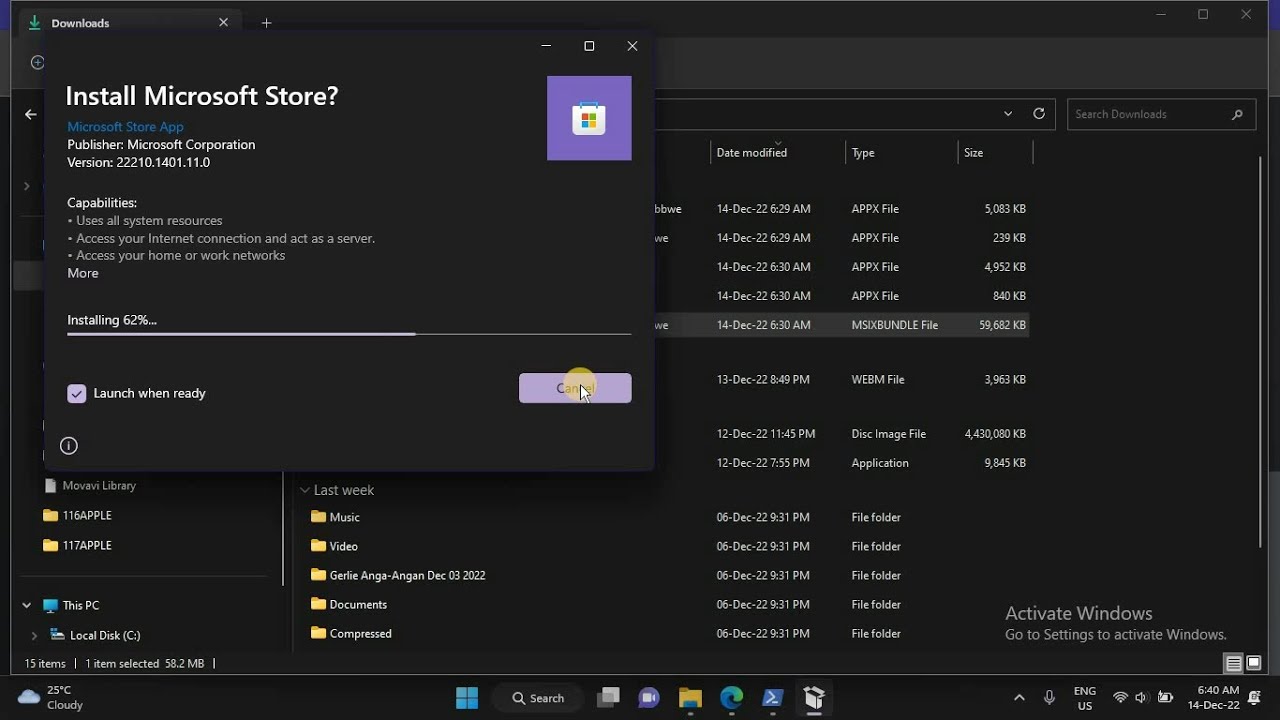Open the Chat app on taskbar

pyautogui.click(x=649, y=698)
